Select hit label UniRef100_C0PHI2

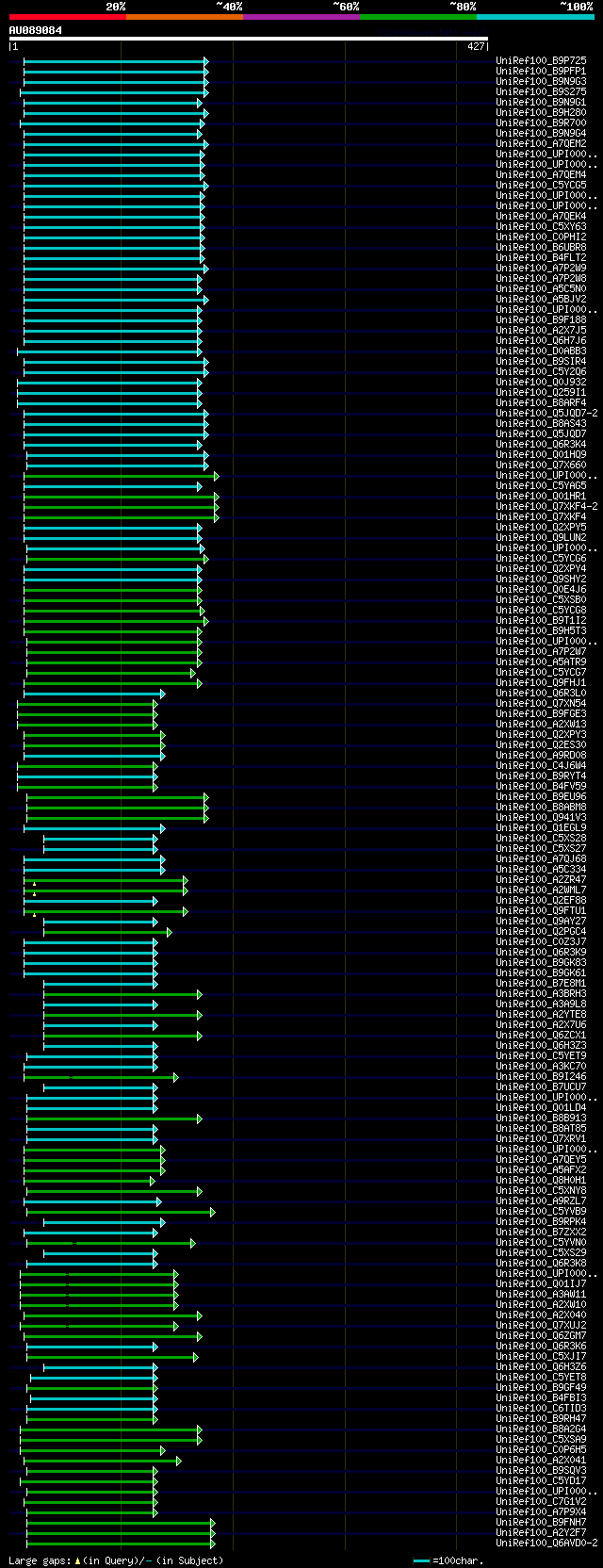[x=541, y=237]
